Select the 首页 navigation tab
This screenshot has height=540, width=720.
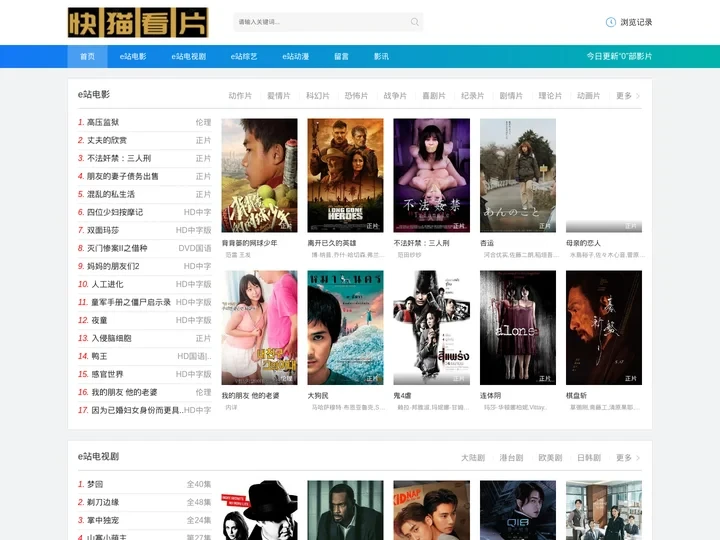click(87, 56)
